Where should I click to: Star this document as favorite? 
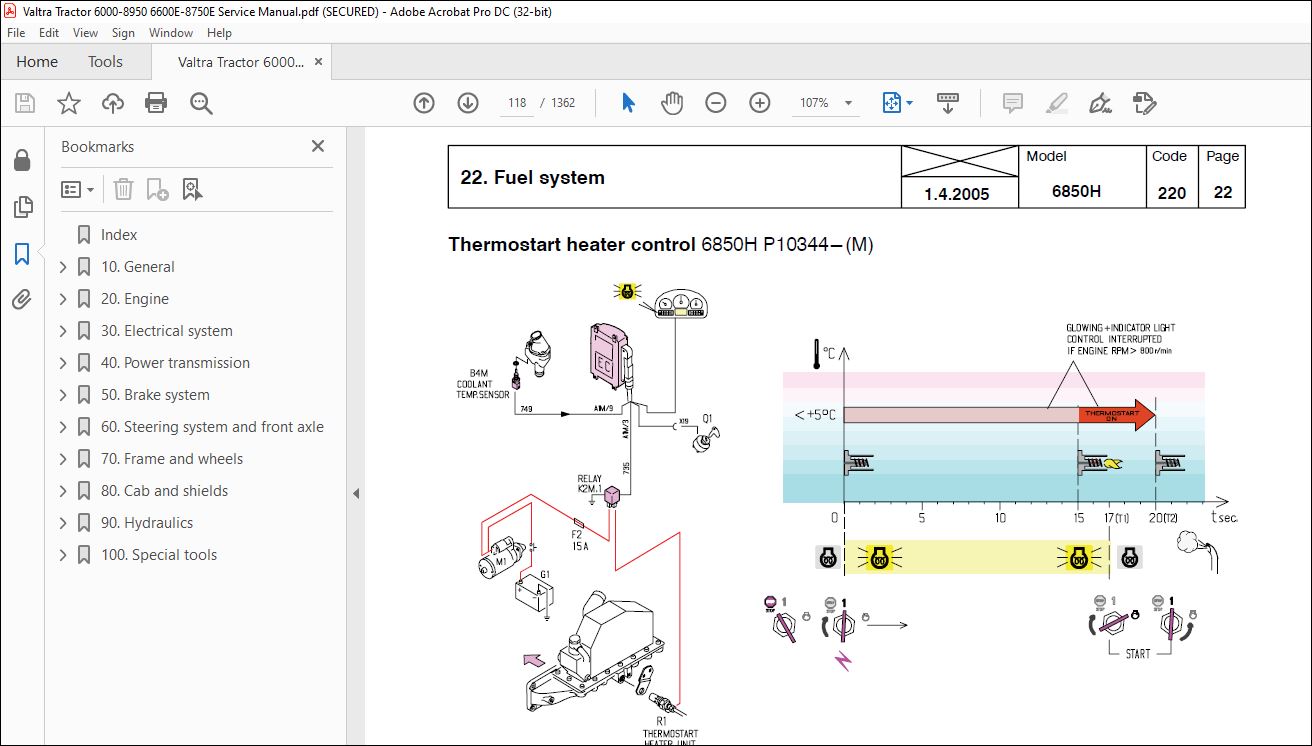click(69, 103)
